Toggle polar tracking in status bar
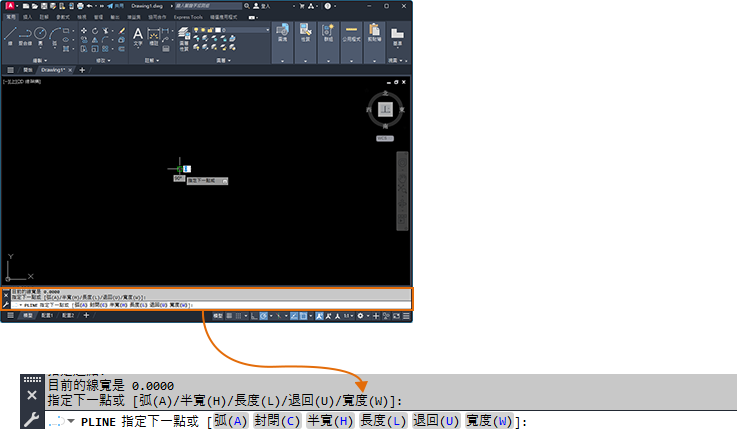Screen dimensions: 737x429 coord(264,316)
